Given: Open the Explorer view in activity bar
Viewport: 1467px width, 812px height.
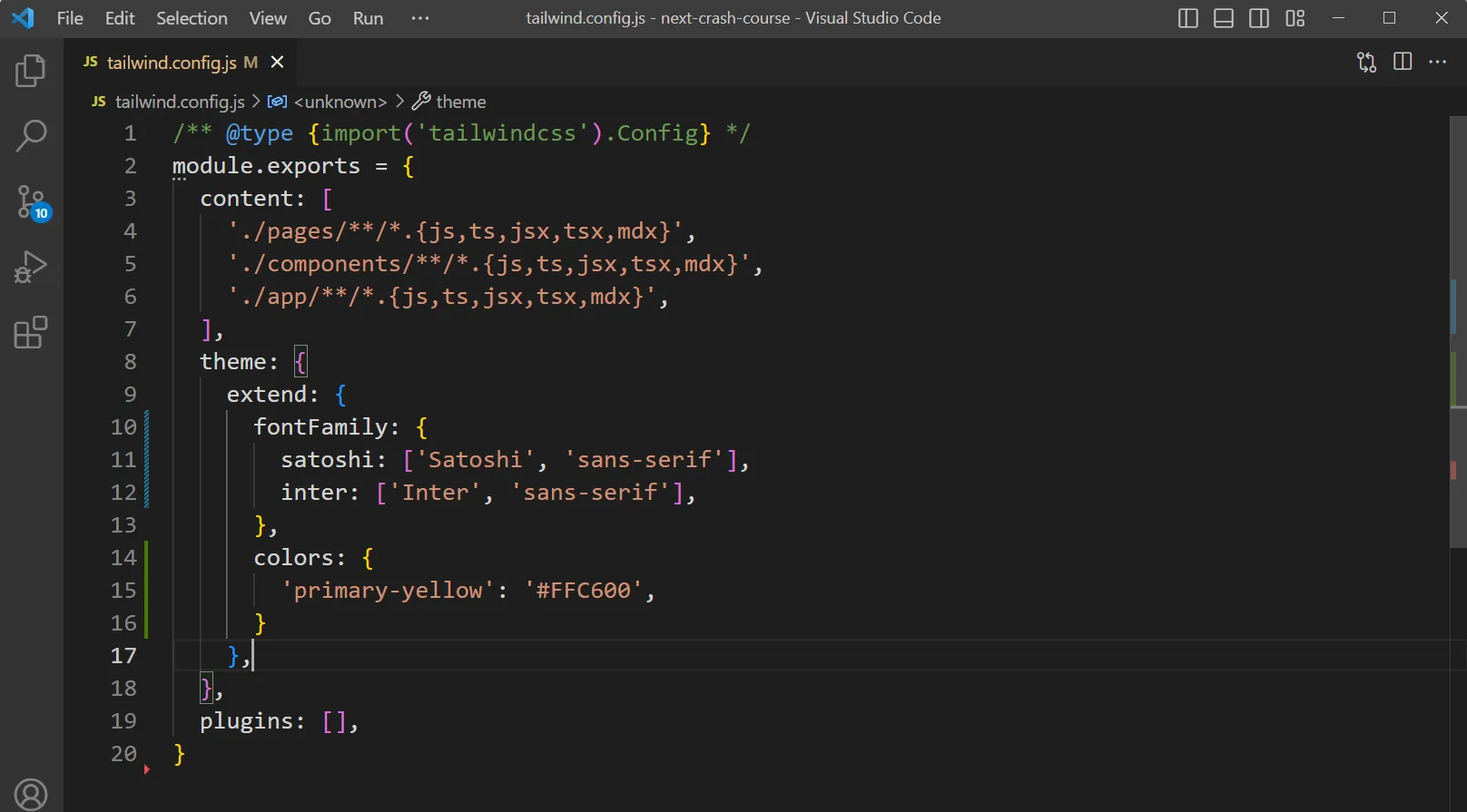Looking at the screenshot, I should point(31,71).
